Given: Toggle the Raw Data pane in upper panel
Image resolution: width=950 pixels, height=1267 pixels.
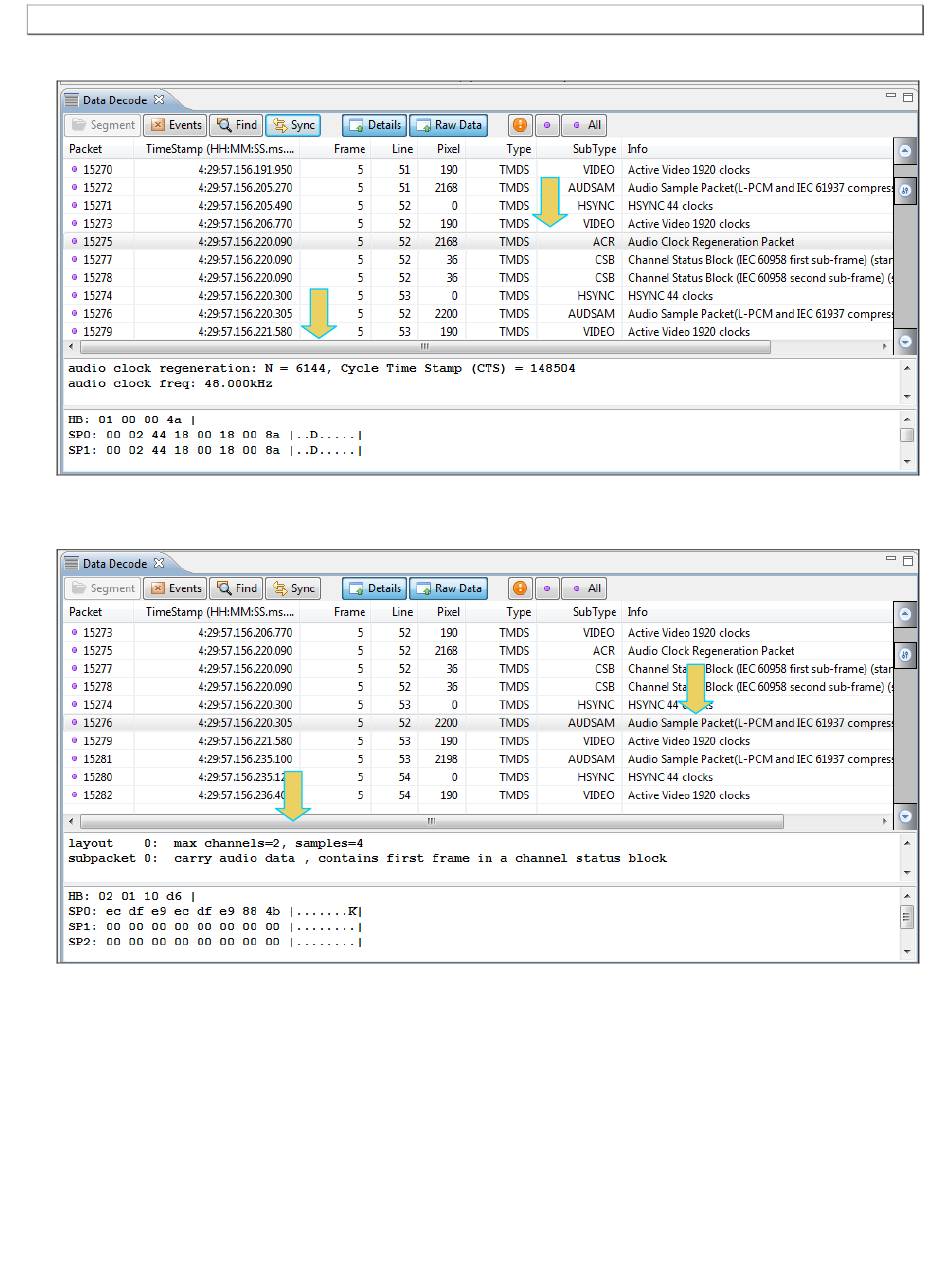Looking at the screenshot, I should [x=448, y=125].
